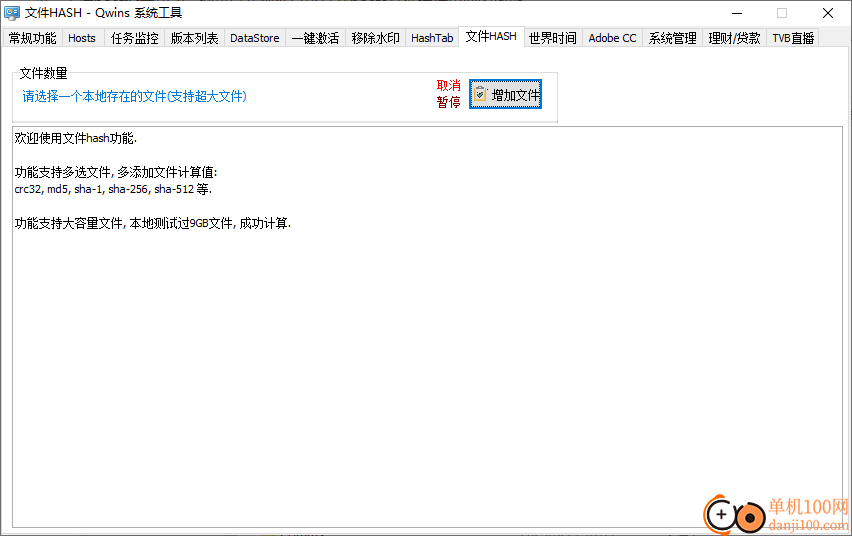This screenshot has height=536, width=852.
Task: Switch to the HashTab tab
Action: click(432, 38)
